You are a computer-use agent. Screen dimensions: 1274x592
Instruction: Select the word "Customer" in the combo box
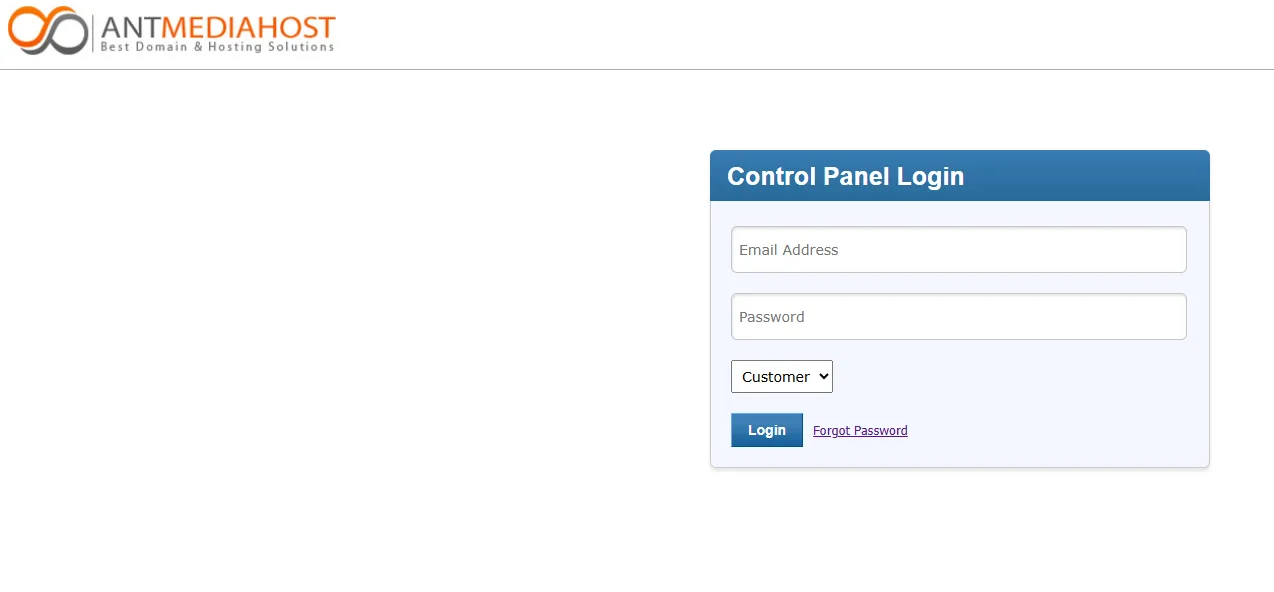[x=775, y=377]
